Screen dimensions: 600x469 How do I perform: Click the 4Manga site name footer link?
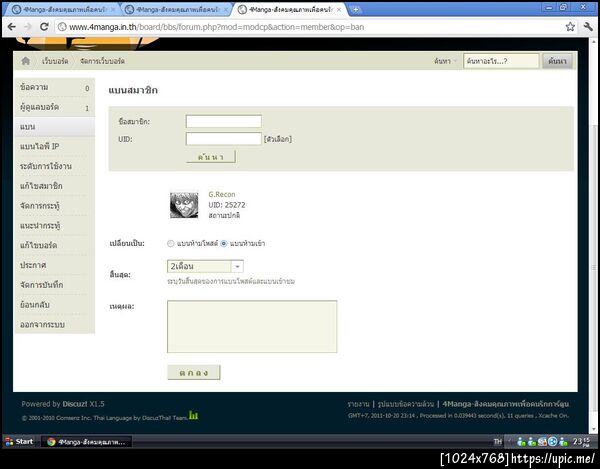point(505,404)
